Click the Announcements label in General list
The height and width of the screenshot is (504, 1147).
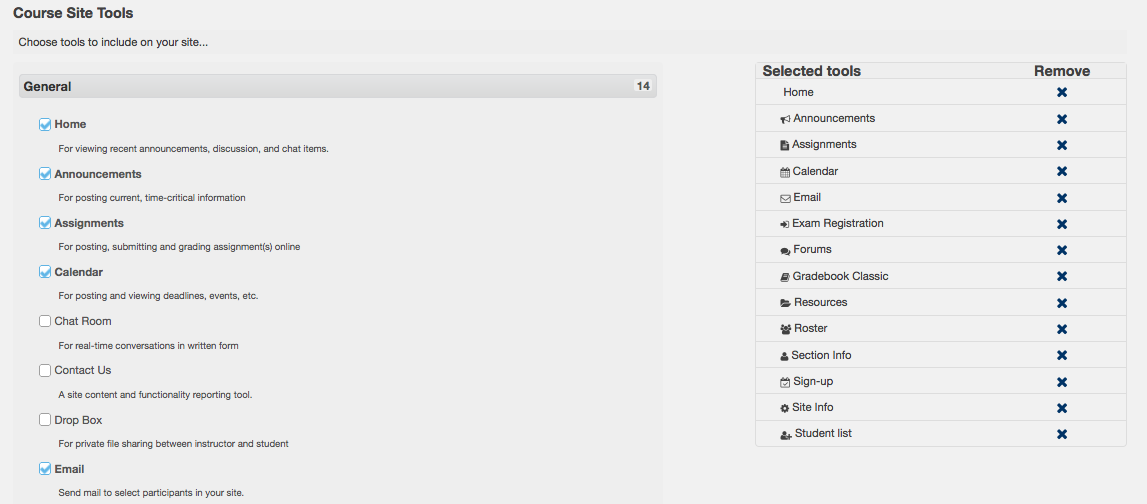click(x=98, y=174)
